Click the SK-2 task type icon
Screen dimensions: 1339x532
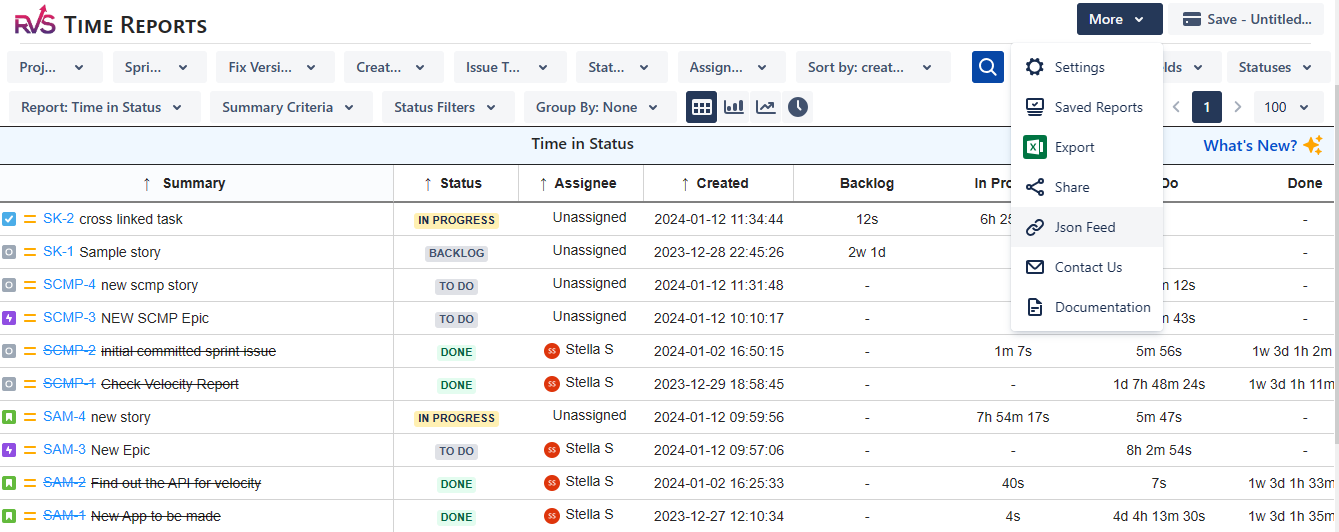(9, 219)
